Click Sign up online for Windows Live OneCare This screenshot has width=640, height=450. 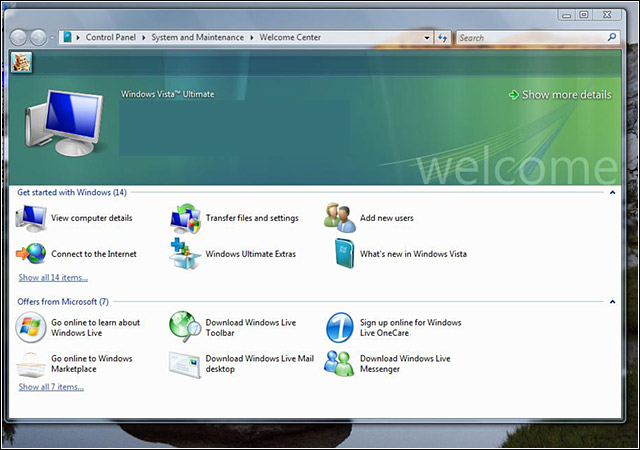tap(411, 327)
